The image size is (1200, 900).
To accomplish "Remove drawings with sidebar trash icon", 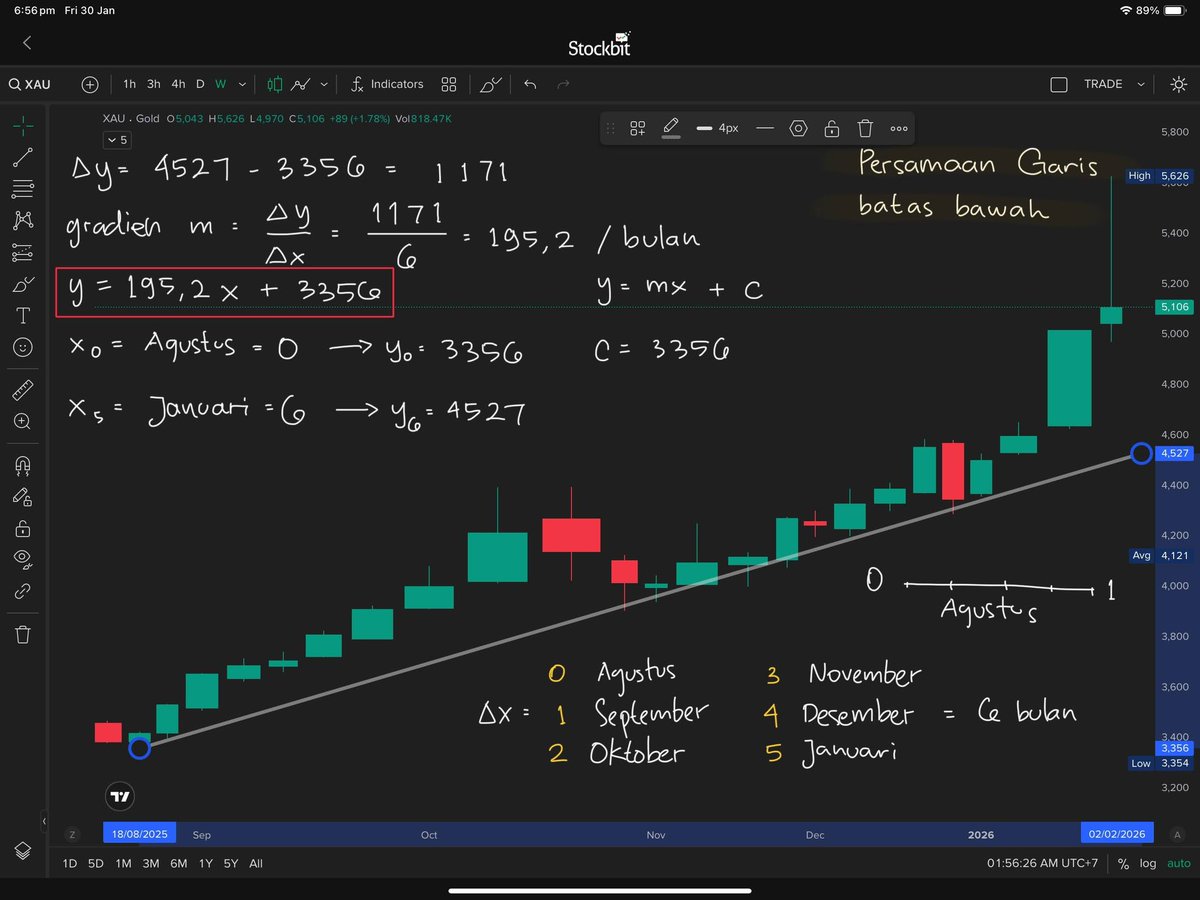I will [x=23, y=634].
